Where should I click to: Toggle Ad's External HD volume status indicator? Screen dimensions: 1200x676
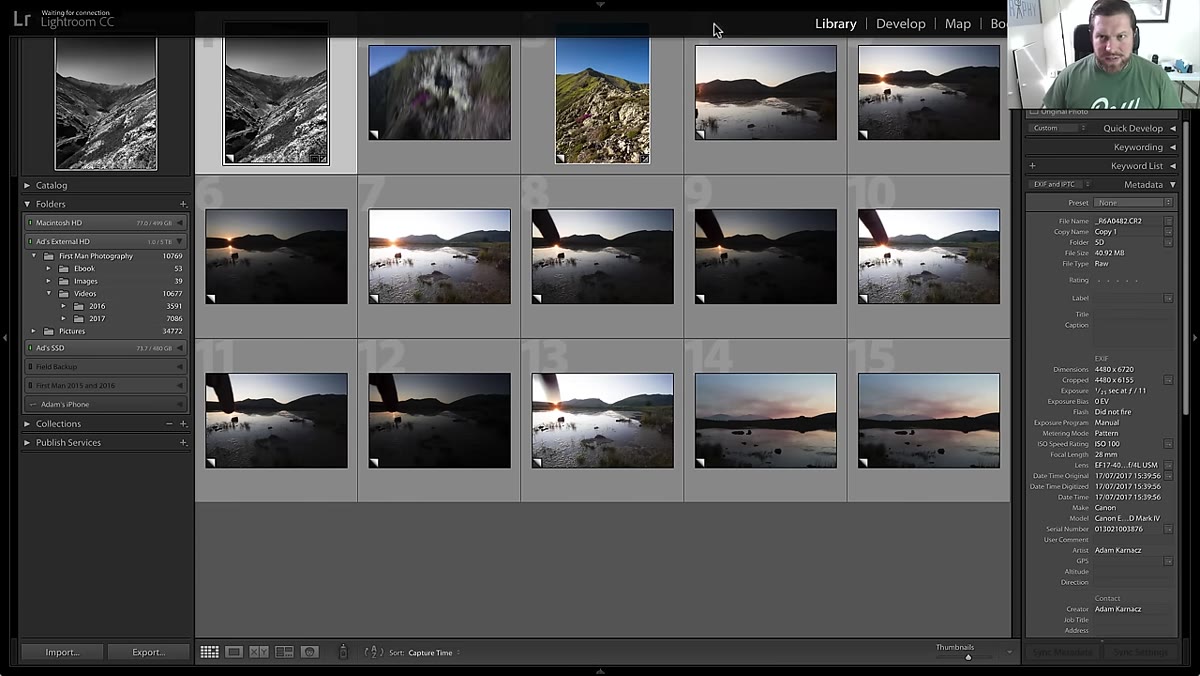pyautogui.click(x=30, y=241)
